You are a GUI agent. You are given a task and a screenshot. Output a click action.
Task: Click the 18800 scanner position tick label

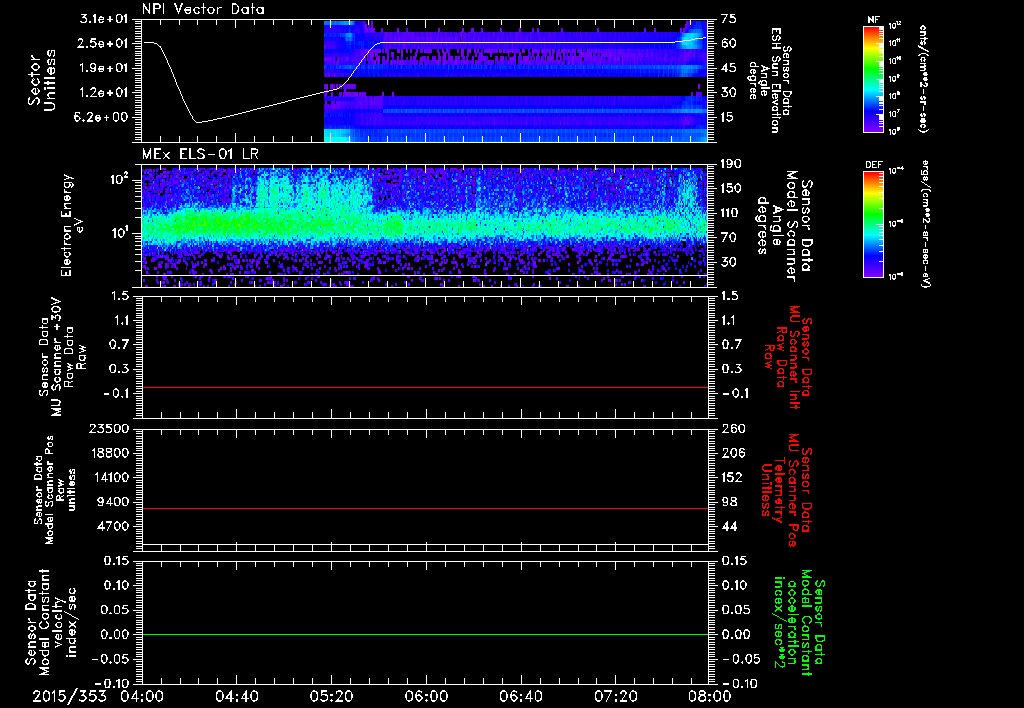point(110,453)
